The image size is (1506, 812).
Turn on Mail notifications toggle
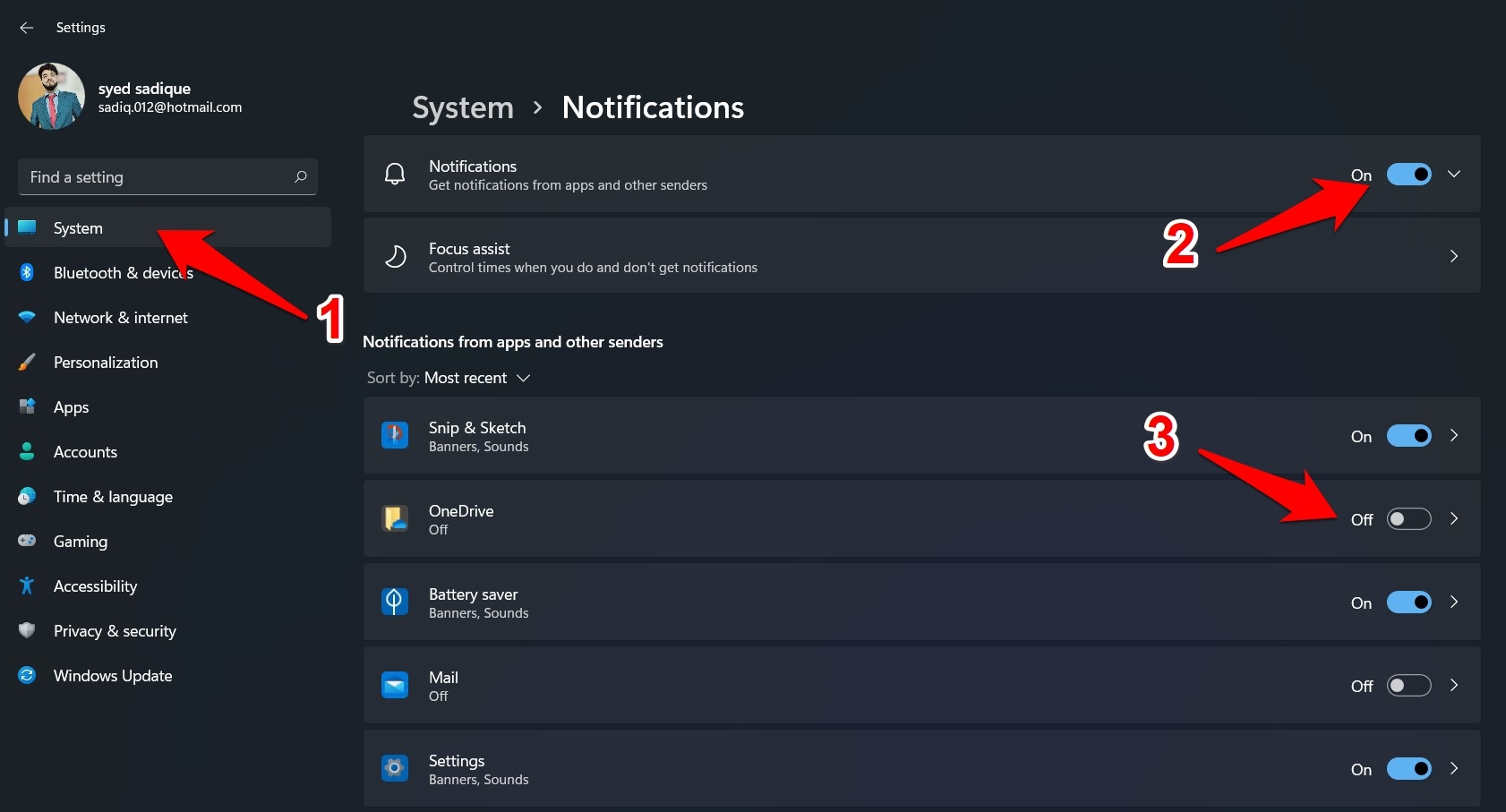[1408, 686]
